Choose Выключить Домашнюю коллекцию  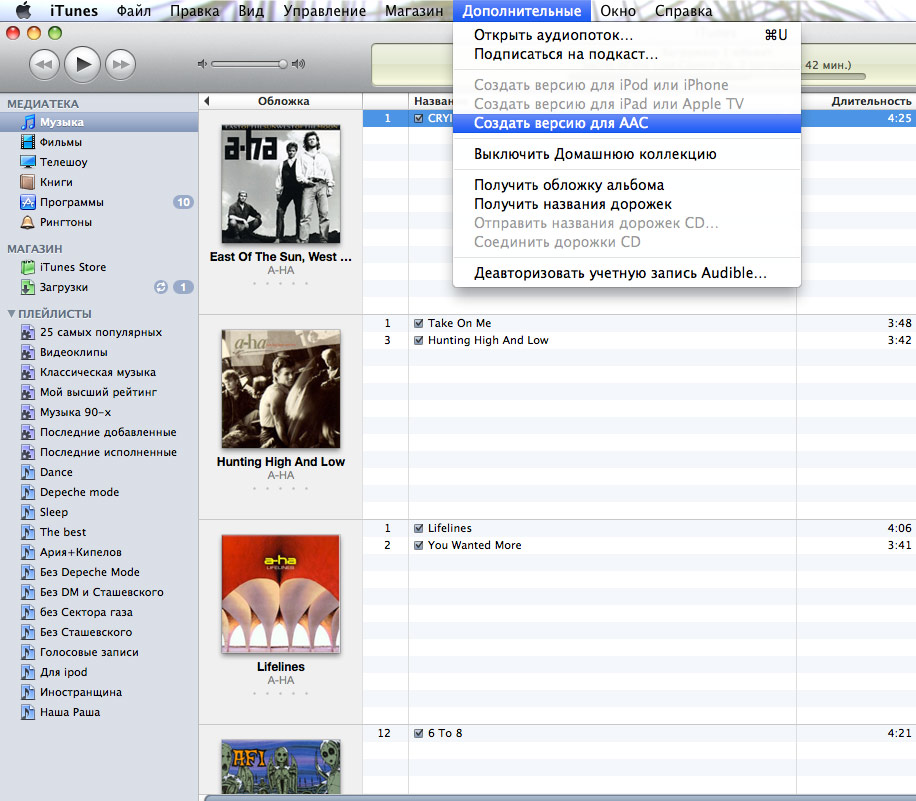[626, 154]
